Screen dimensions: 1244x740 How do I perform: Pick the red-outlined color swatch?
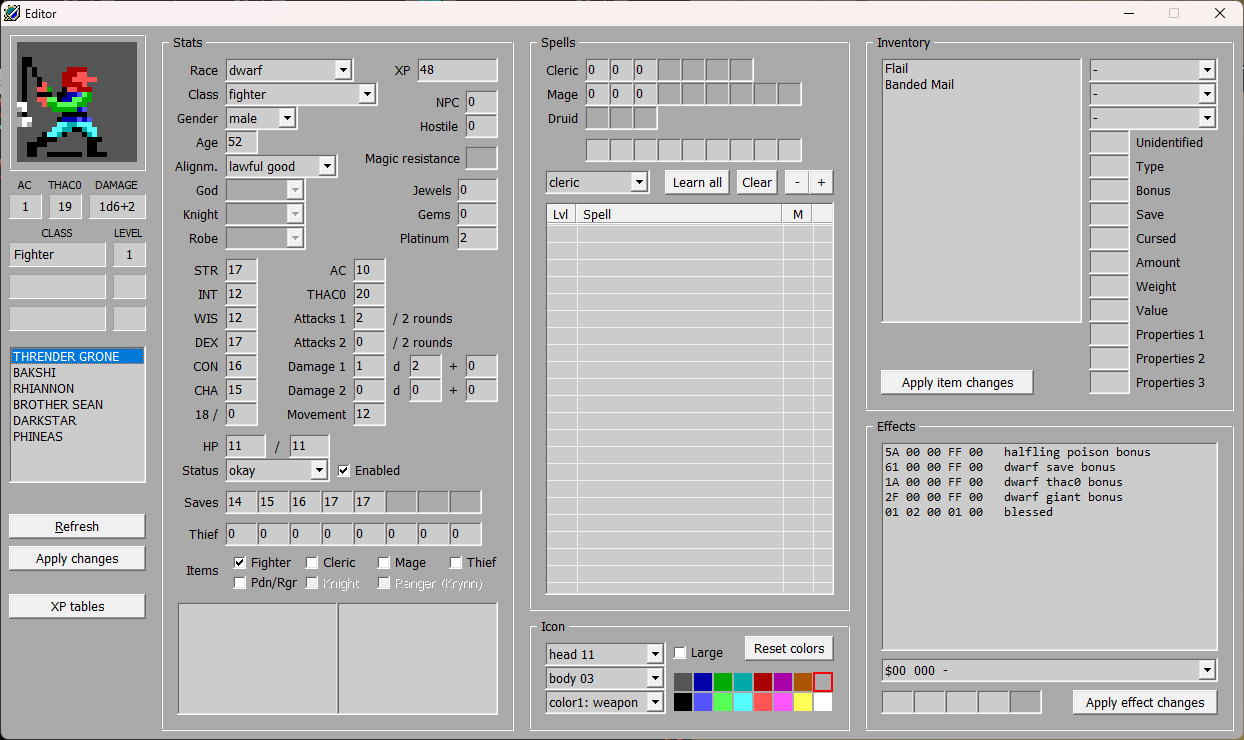coord(823,682)
